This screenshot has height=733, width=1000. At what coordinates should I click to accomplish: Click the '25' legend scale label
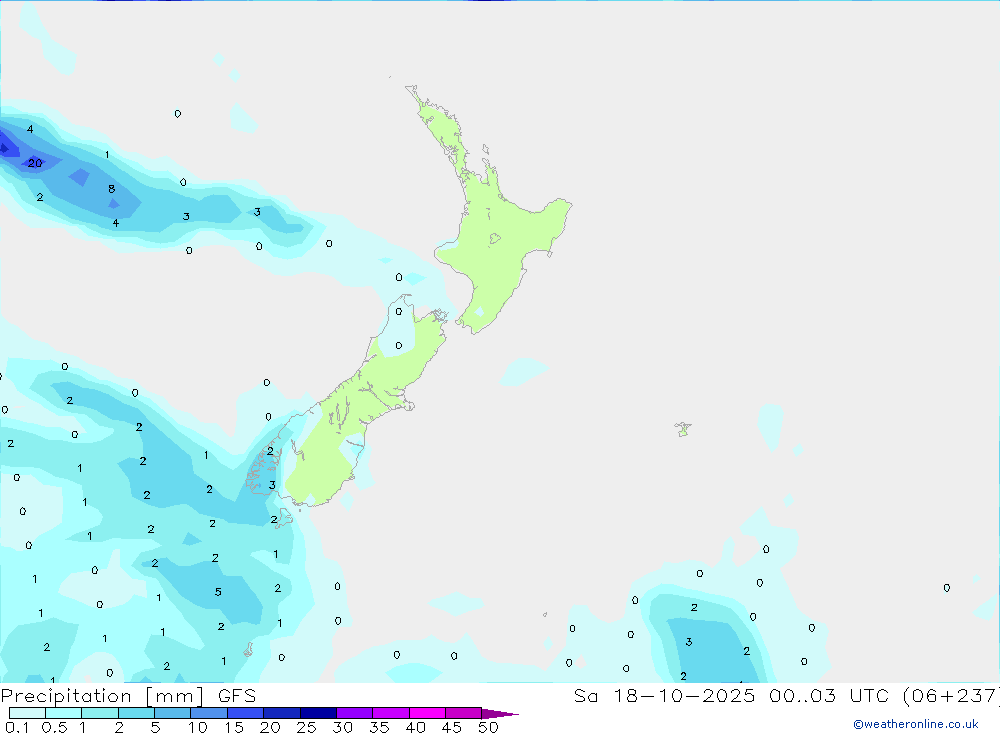306,727
